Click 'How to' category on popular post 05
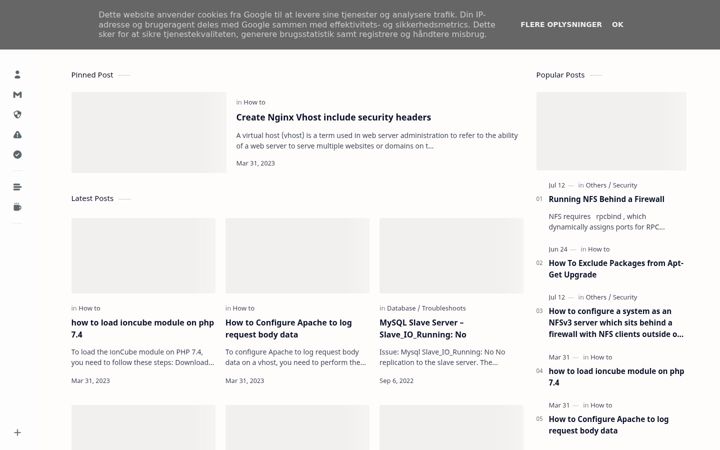The height and width of the screenshot is (450, 720). [601, 405]
